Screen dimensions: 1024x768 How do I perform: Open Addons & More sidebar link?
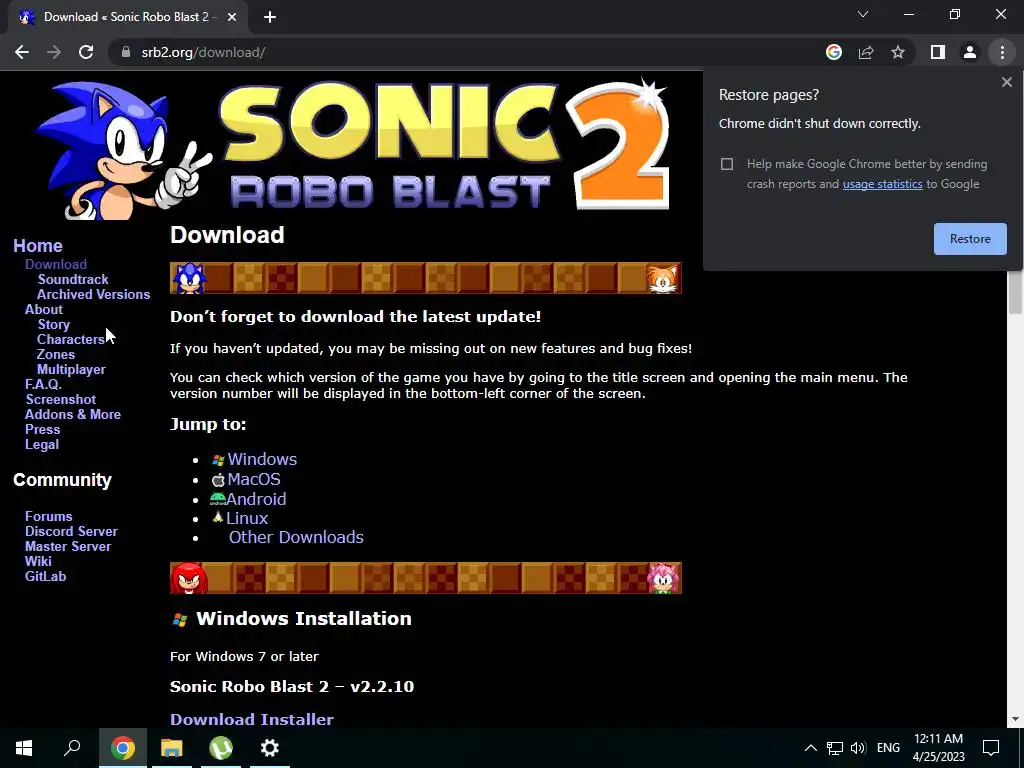[x=72, y=415]
